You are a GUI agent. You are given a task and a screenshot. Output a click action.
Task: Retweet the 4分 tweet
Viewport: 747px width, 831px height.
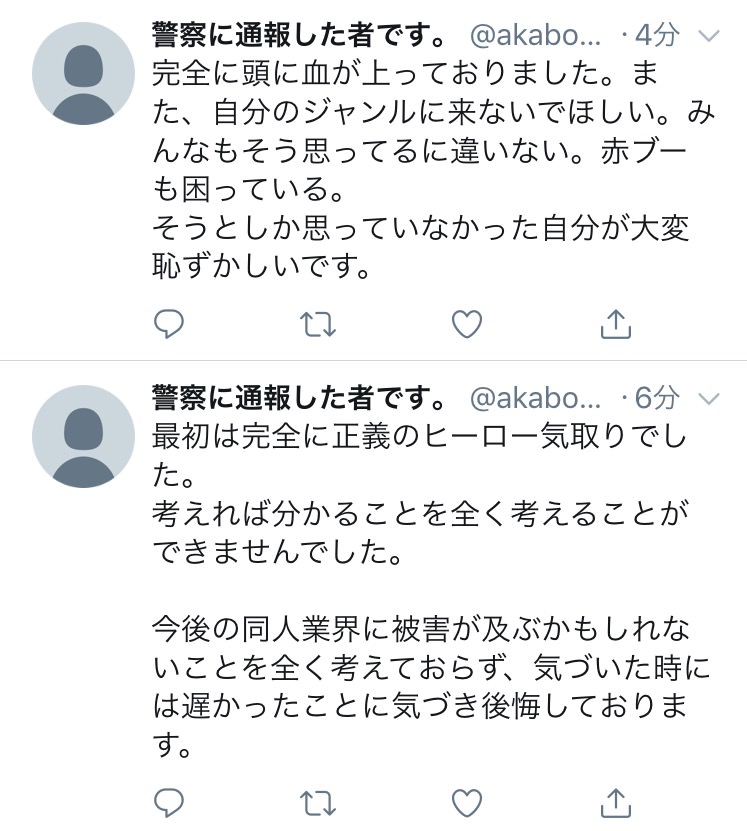[x=318, y=324]
